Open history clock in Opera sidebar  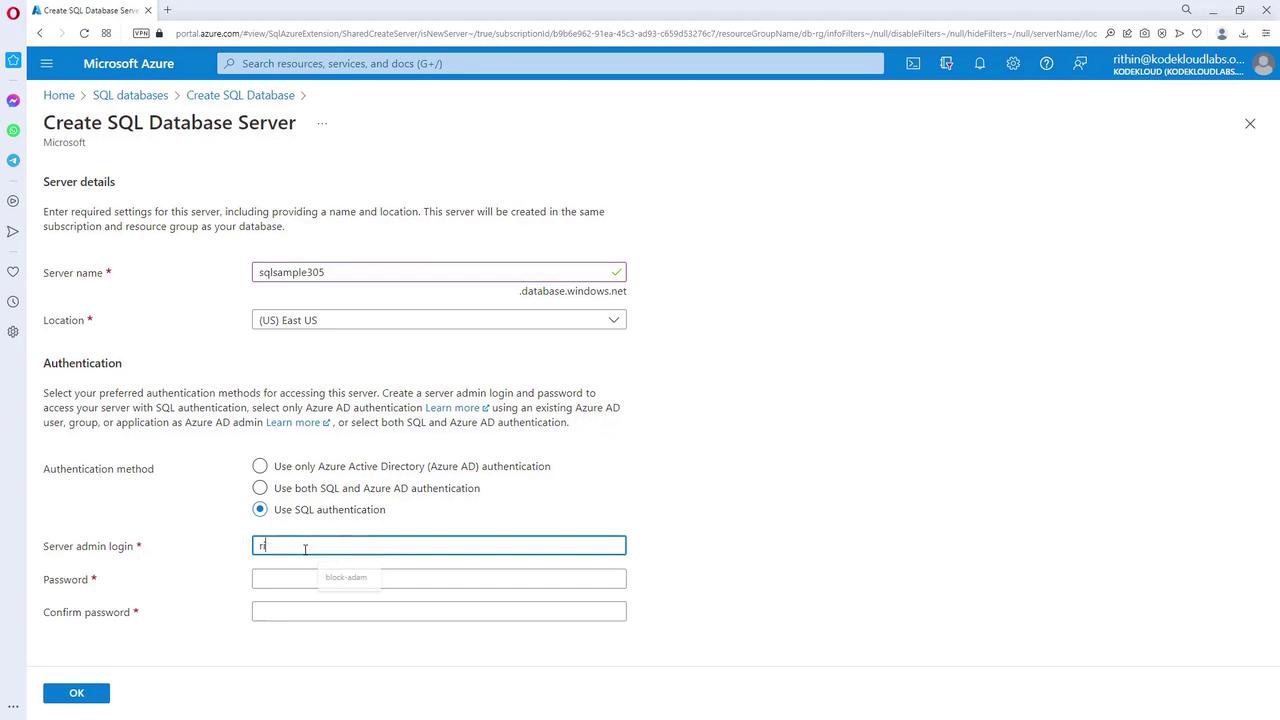click(x=13, y=301)
